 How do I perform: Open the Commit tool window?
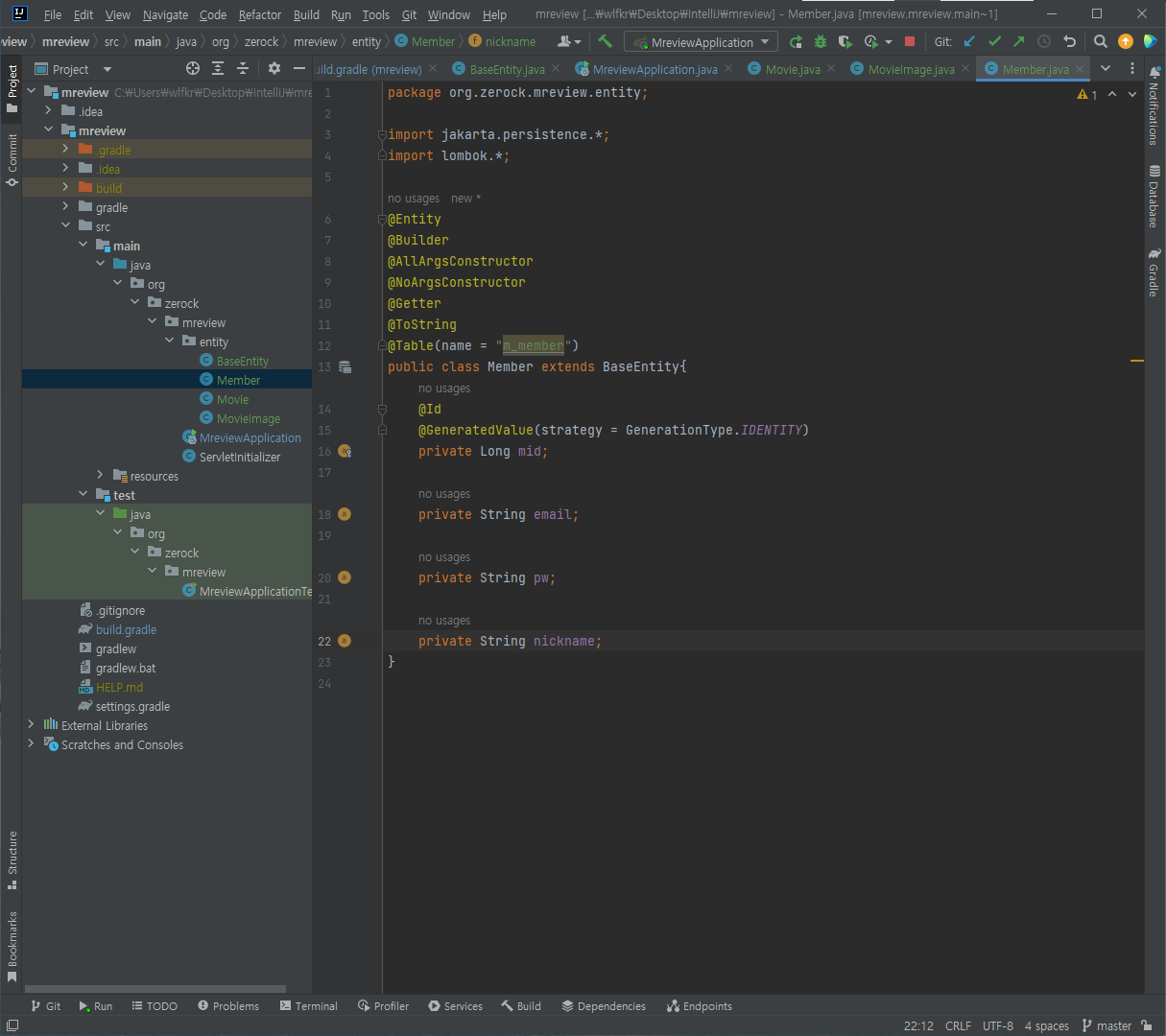12,159
